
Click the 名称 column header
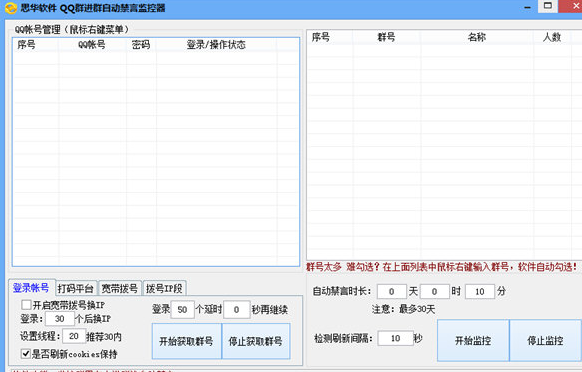tap(477, 37)
